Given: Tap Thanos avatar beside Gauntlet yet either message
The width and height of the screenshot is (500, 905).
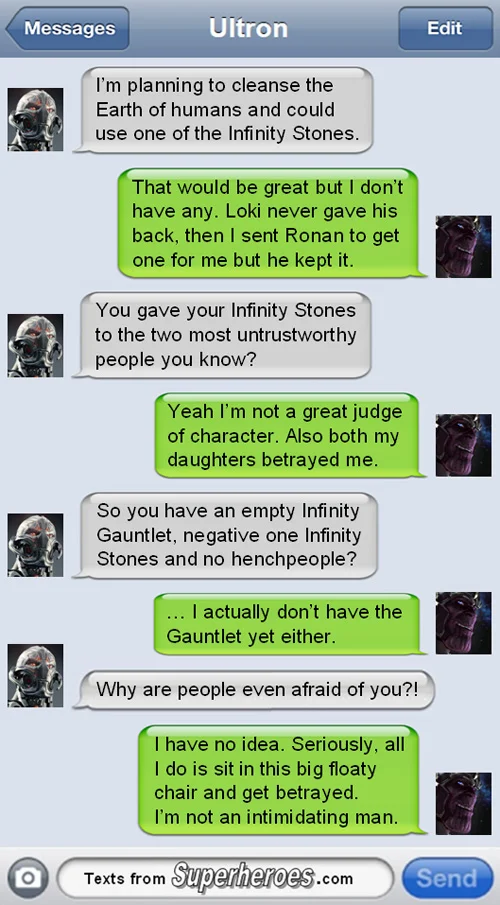Looking at the screenshot, I should (463, 623).
